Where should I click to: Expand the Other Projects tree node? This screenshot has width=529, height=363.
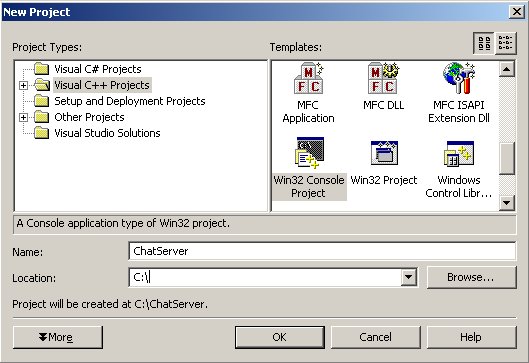23,117
